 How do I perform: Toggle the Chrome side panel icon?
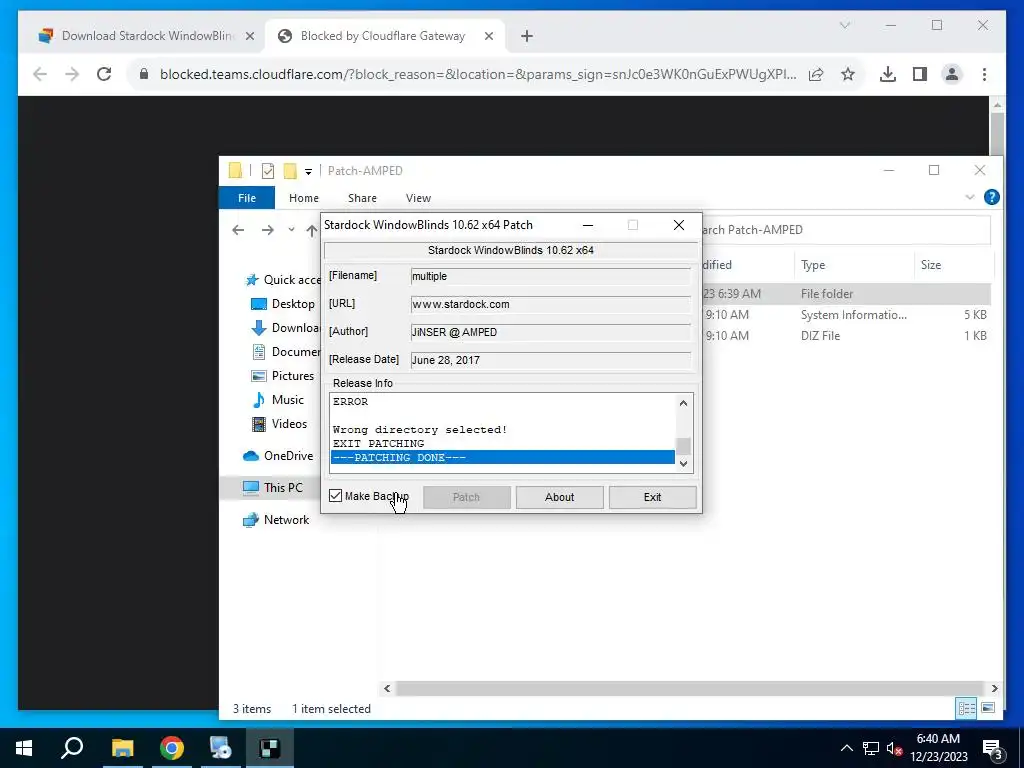tap(920, 74)
